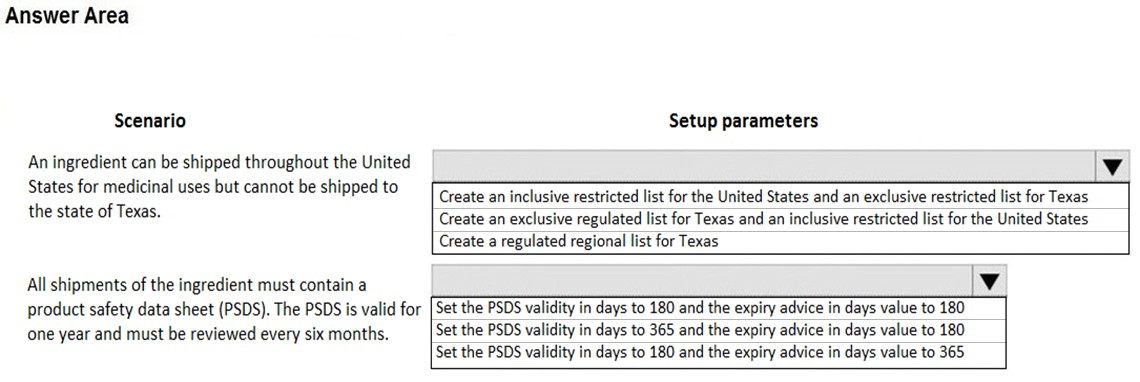Expand the PSDS validity scenario dropdown arrow
The width and height of the screenshot is (1140, 382).
(989, 281)
